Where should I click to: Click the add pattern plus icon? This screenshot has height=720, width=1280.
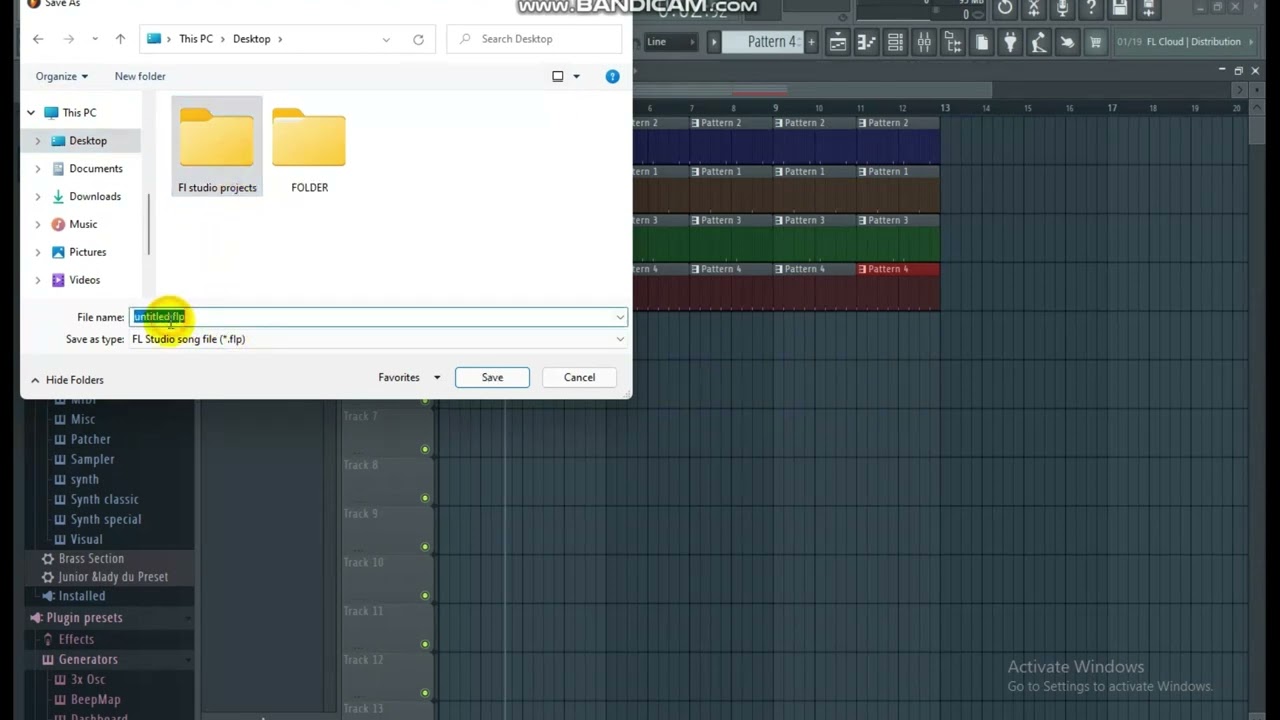click(x=811, y=42)
